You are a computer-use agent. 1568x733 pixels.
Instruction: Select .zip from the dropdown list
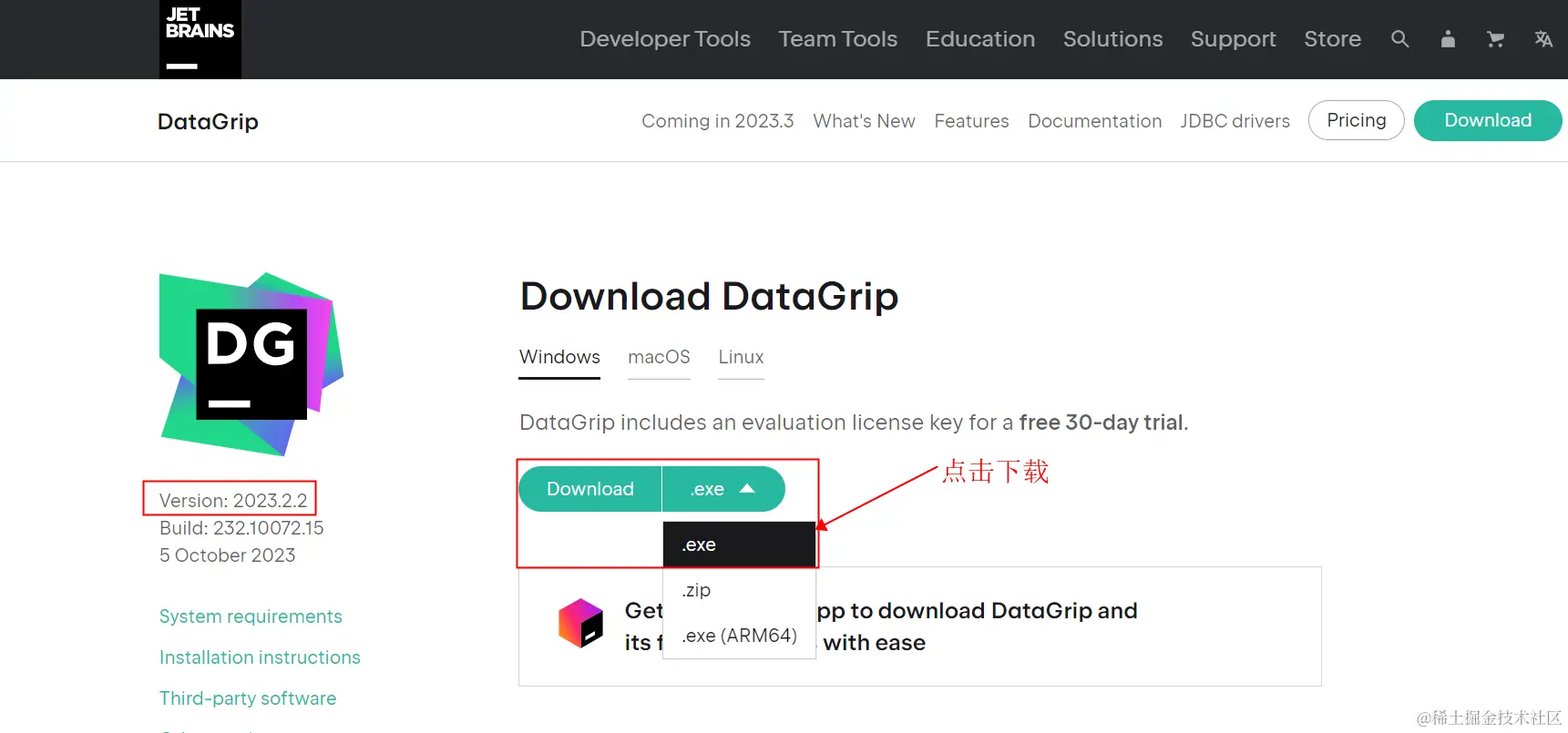(x=739, y=590)
